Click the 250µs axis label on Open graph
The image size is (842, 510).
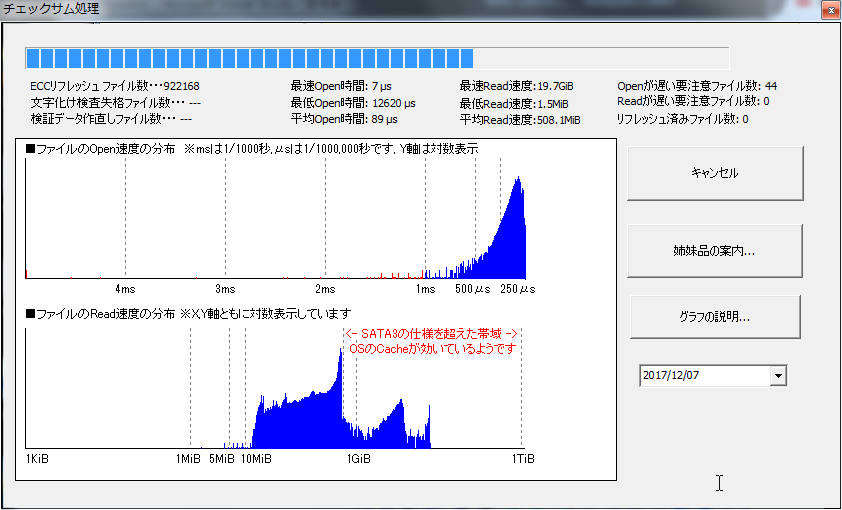[x=515, y=289]
